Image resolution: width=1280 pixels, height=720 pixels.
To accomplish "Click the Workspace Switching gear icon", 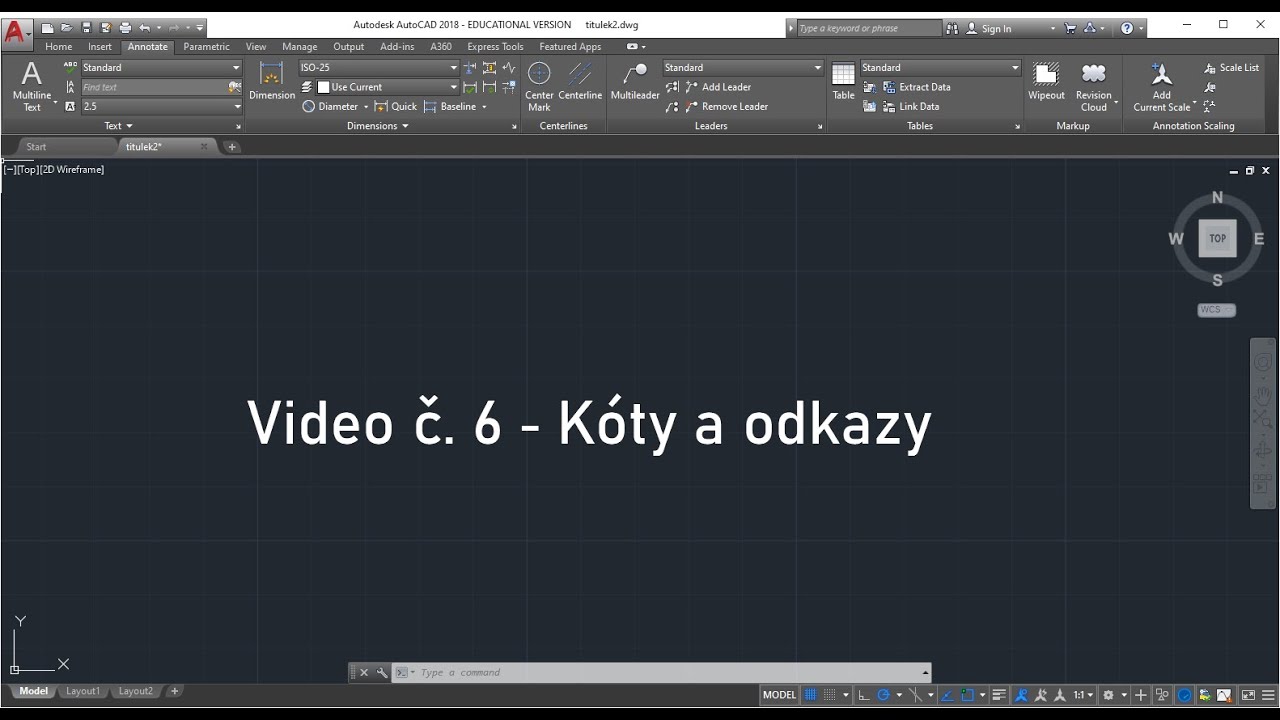I will point(1108,695).
